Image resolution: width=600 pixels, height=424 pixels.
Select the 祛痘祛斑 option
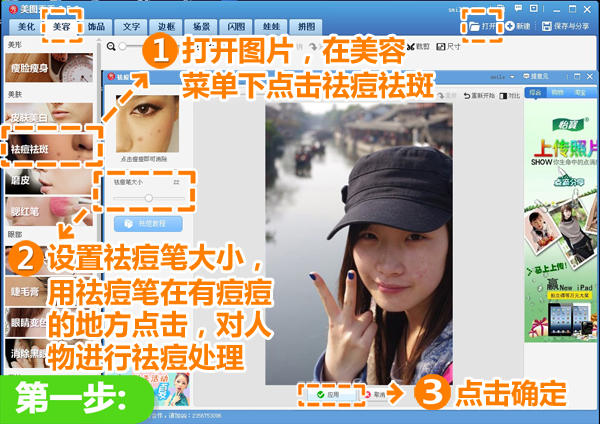pyautogui.click(x=49, y=148)
